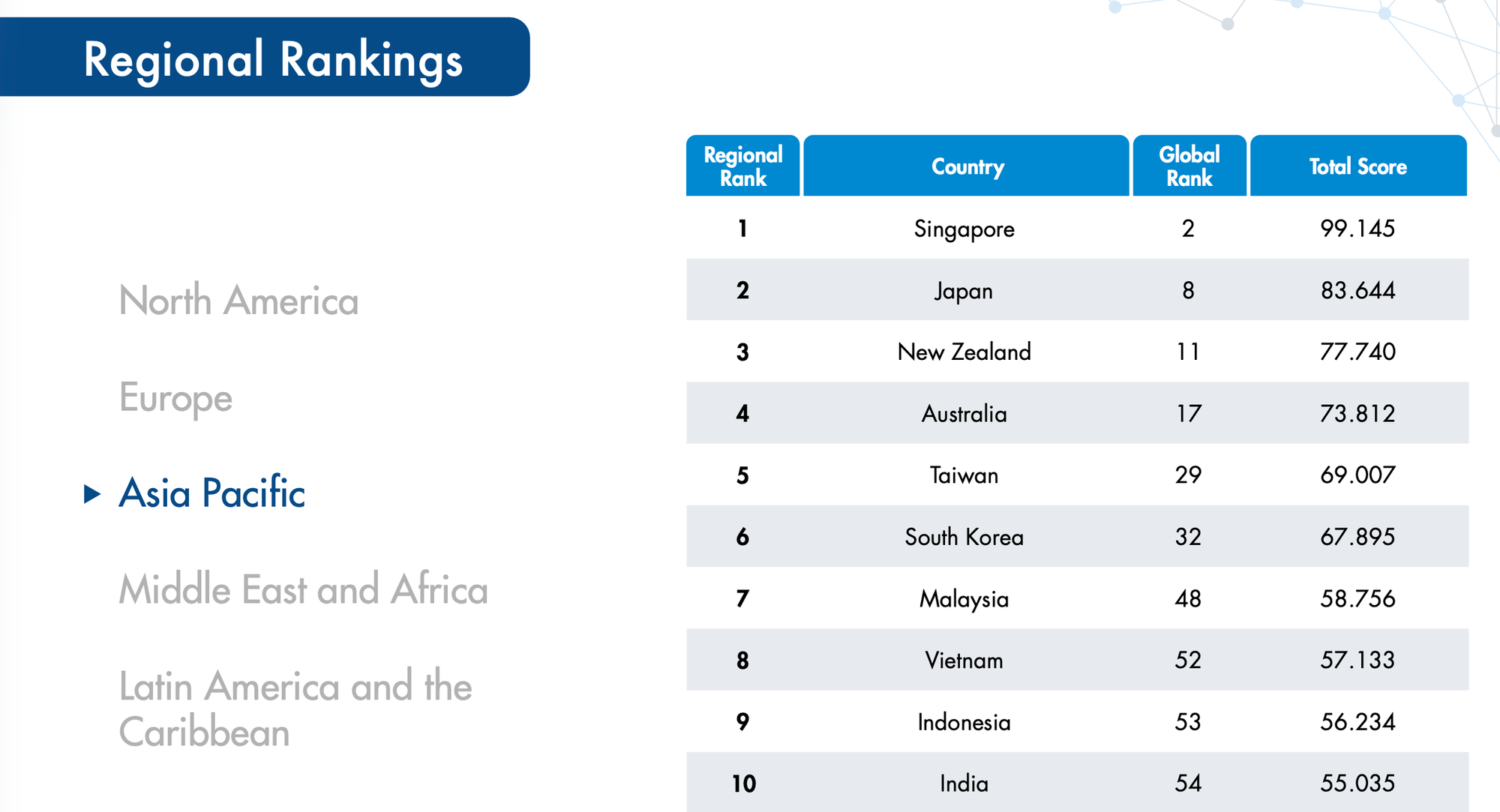Click the Country column header
The width and height of the screenshot is (1500, 812).
(x=966, y=166)
